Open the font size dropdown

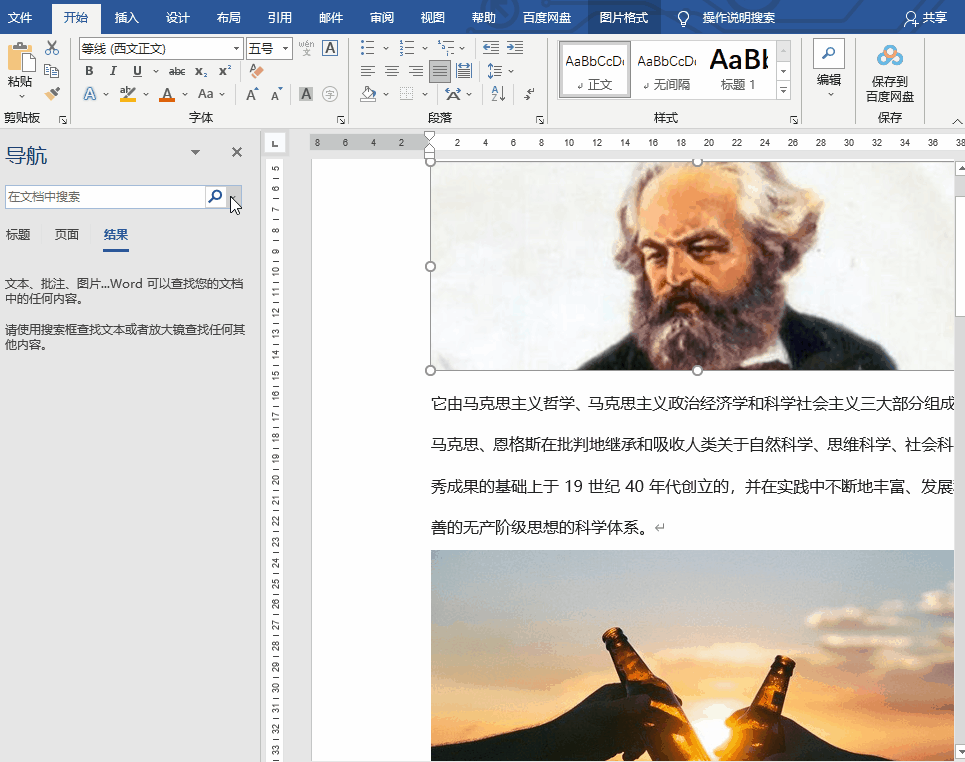coord(287,49)
